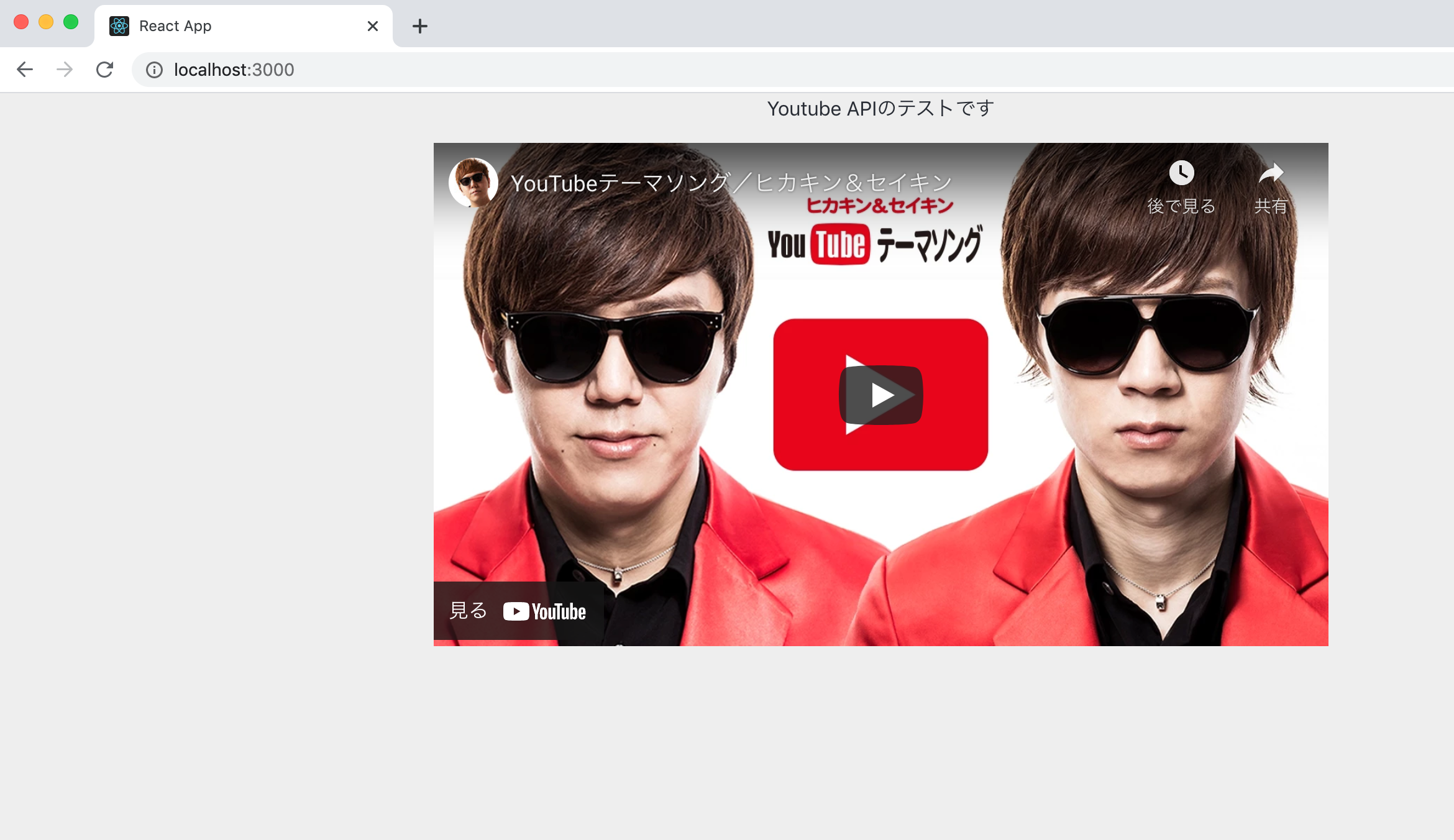The height and width of the screenshot is (840, 1454).
Task: Select the URL in the address bar
Action: tap(234, 70)
